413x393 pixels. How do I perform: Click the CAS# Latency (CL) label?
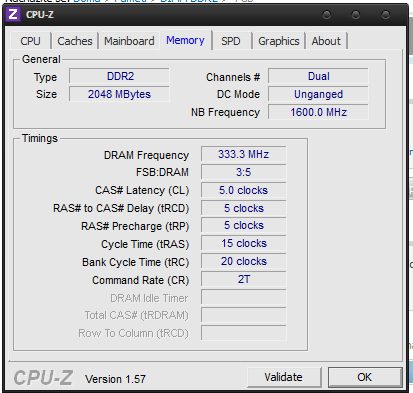(x=142, y=190)
